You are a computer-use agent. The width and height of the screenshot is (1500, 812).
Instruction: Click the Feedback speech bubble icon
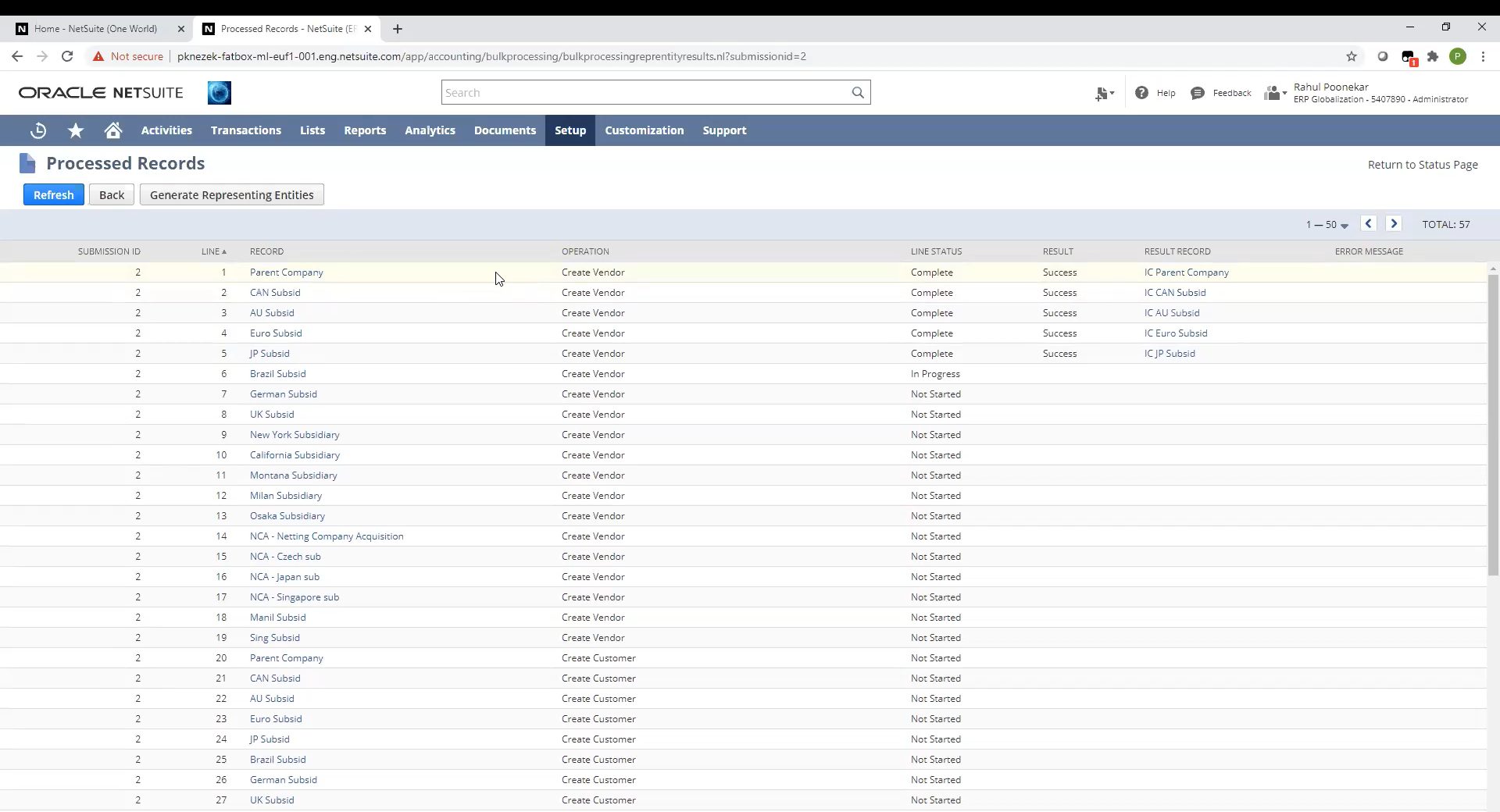click(1197, 93)
